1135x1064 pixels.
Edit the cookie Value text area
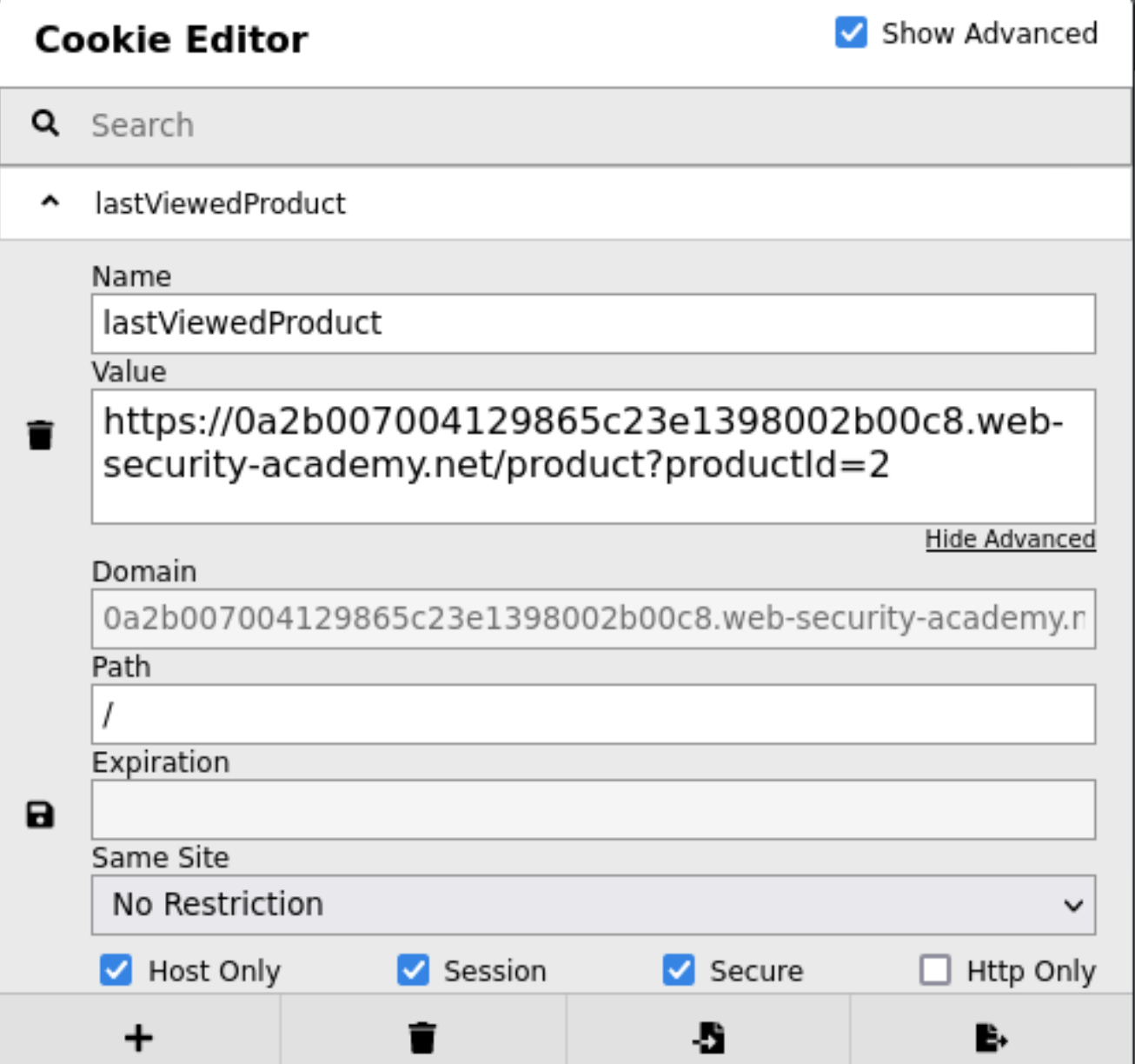594,456
